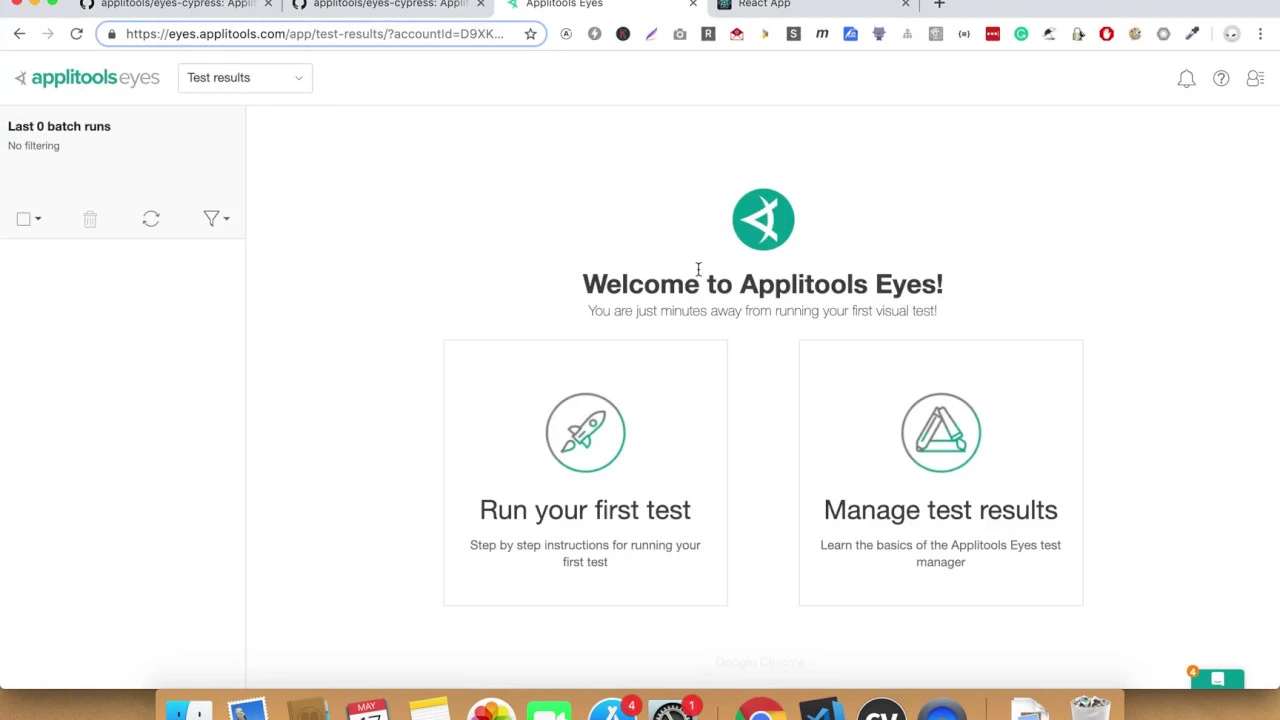The height and width of the screenshot is (720, 1280).
Task: Click the Grammarly extension icon
Action: coord(1021,34)
